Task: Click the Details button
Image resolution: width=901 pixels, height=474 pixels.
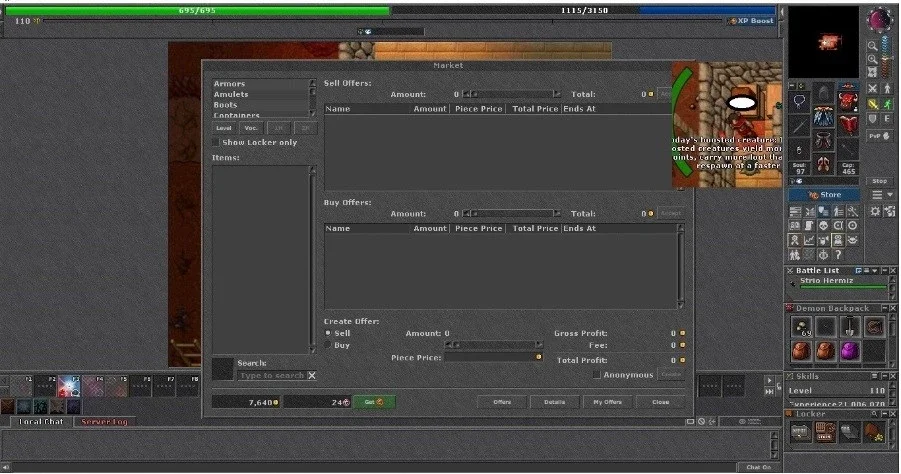Action: [x=555, y=402]
